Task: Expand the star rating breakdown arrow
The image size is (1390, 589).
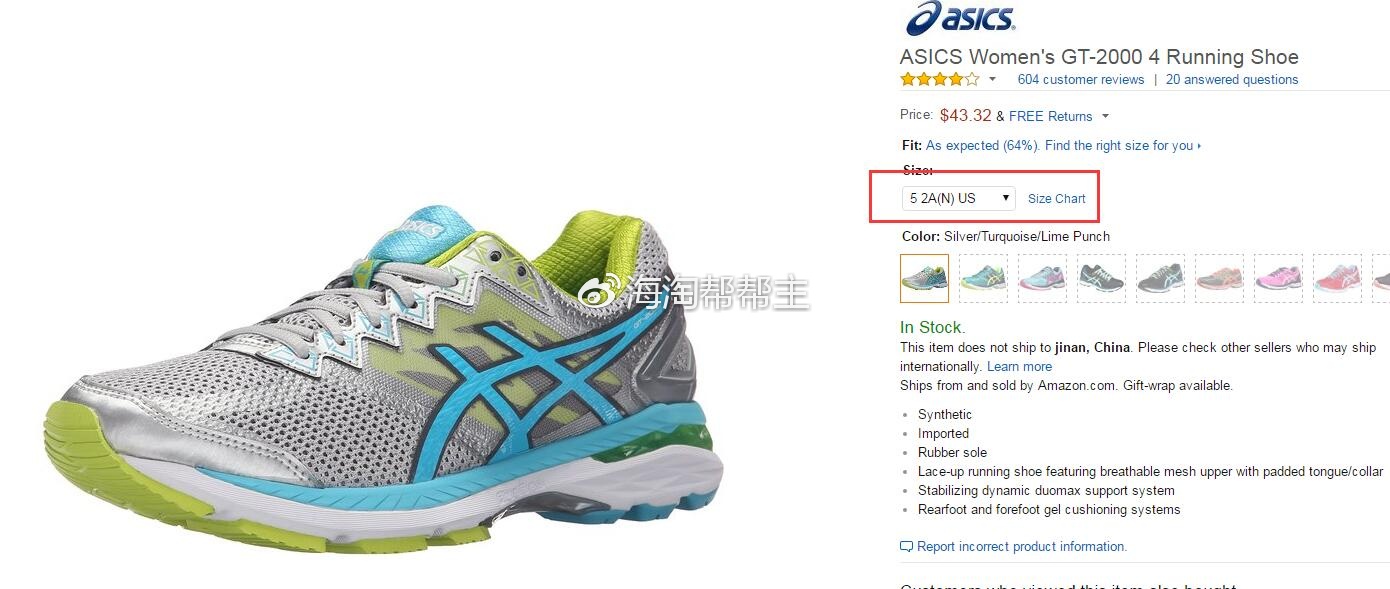Action: 992,80
